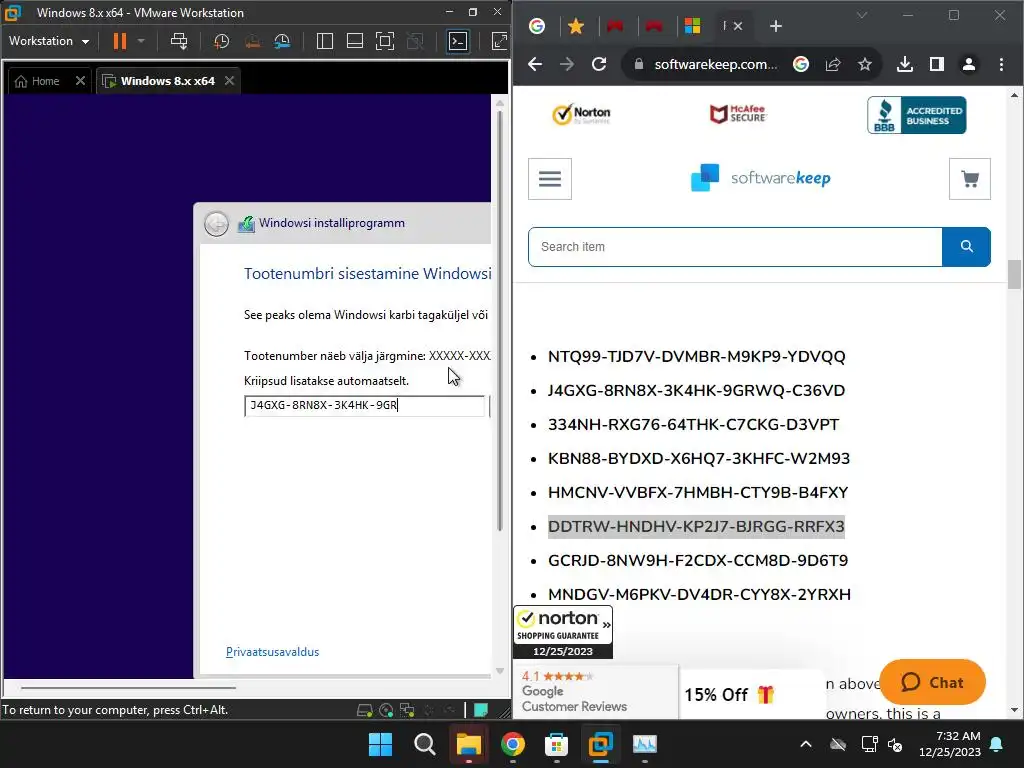Enter VMware full screen mode
The image size is (1024, 768).
point(385,41)
